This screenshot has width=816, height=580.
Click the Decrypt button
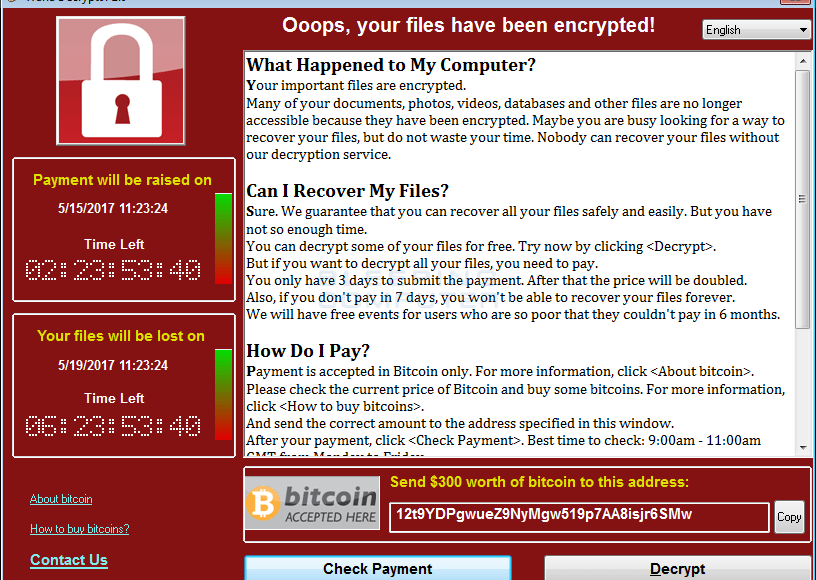pos(677,568)
